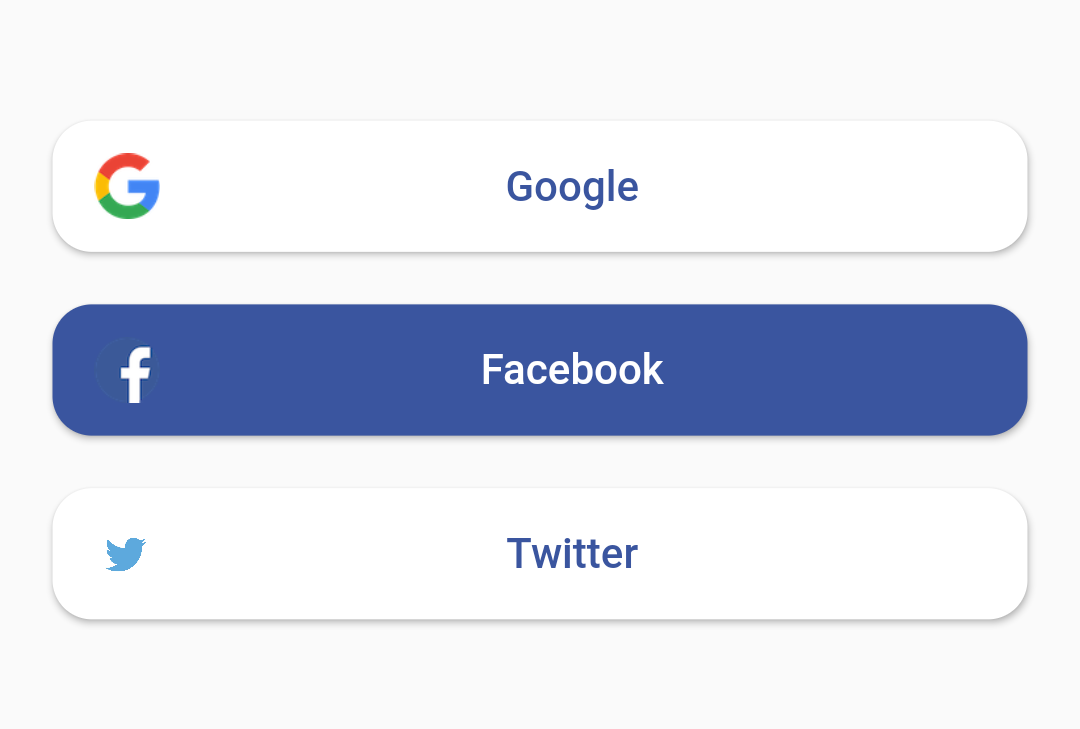1080x729 pixels.
Task: Click the blue Twitter bird icon
Action: point(126,554)
